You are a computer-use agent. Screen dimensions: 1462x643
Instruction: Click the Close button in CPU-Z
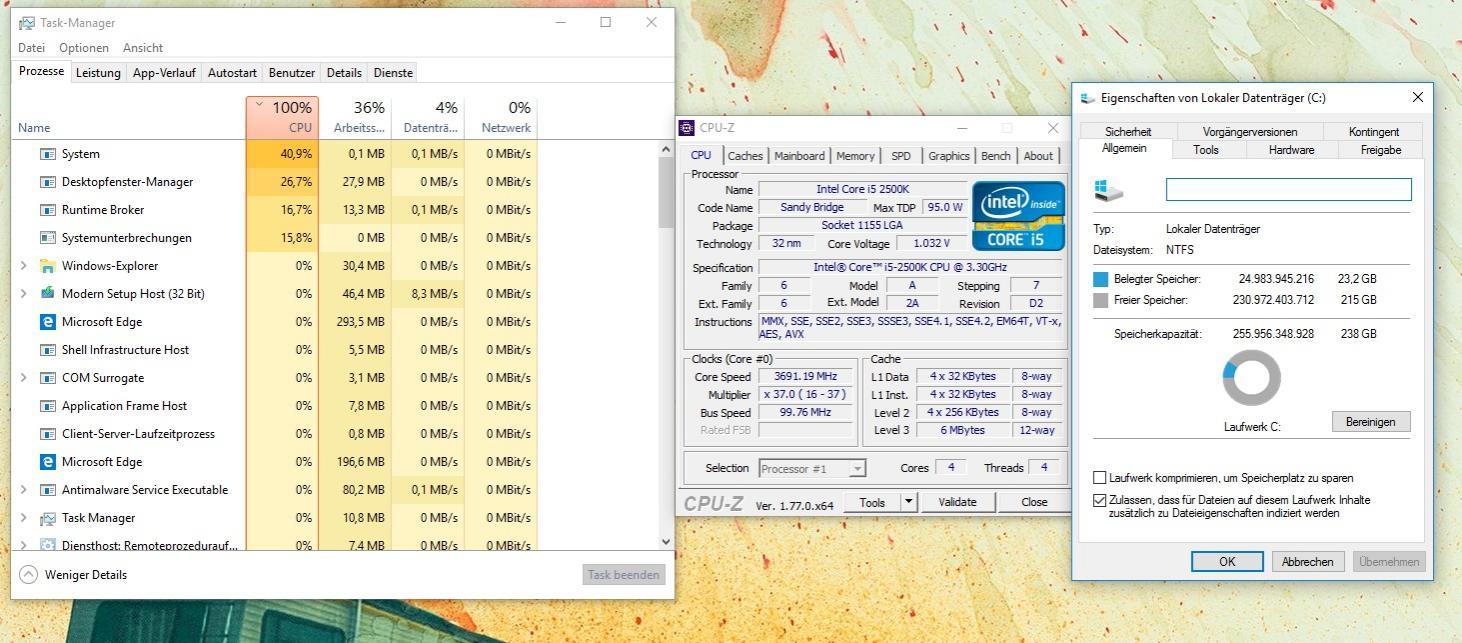point(1034,502)
